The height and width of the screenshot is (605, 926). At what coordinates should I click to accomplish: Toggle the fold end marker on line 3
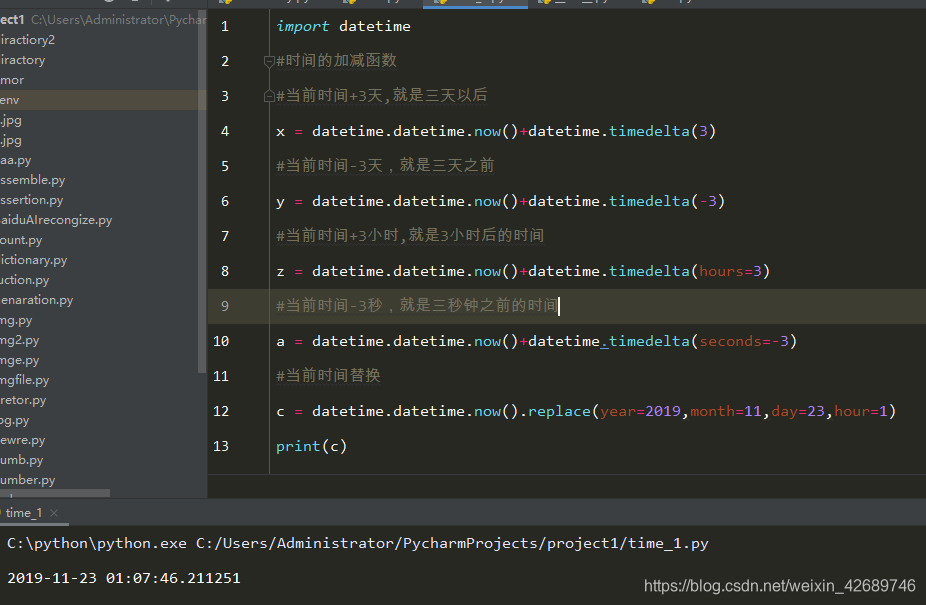(269, 96)
